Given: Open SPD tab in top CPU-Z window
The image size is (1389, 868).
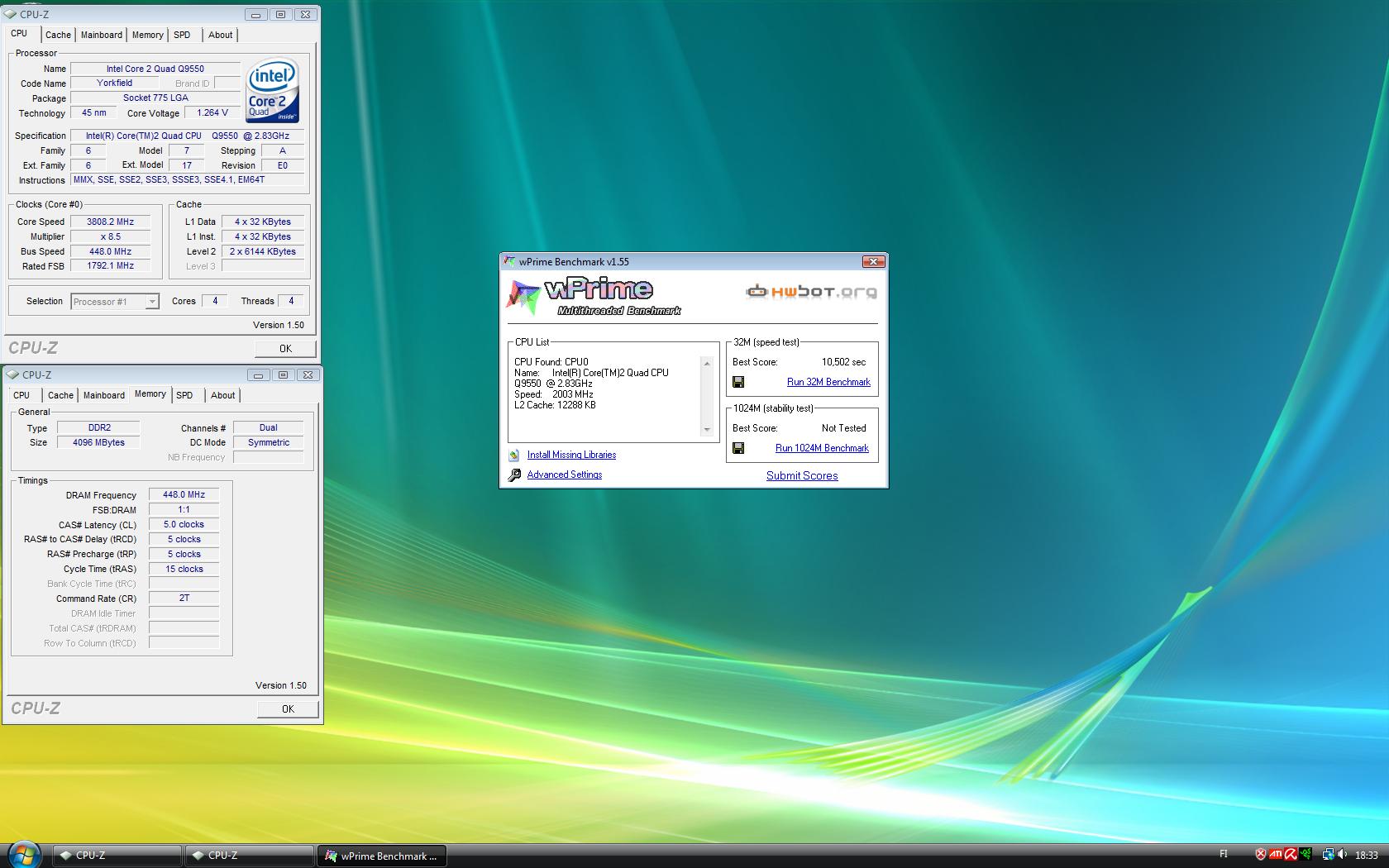Looking at the screenshot, I should (x=182, y=35).
